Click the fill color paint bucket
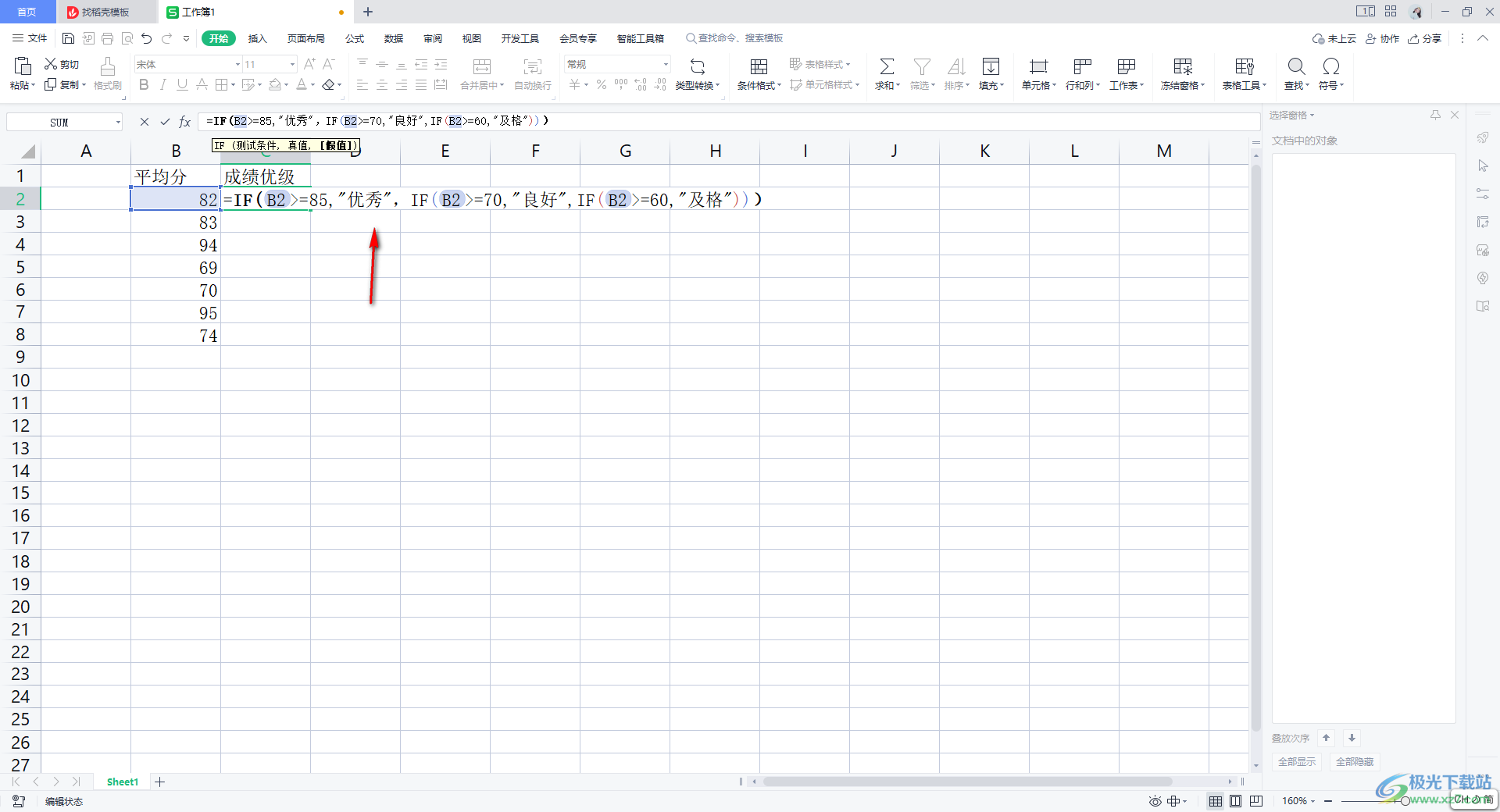The width and height of the screenshot is (1500, 812). (275, 84)
